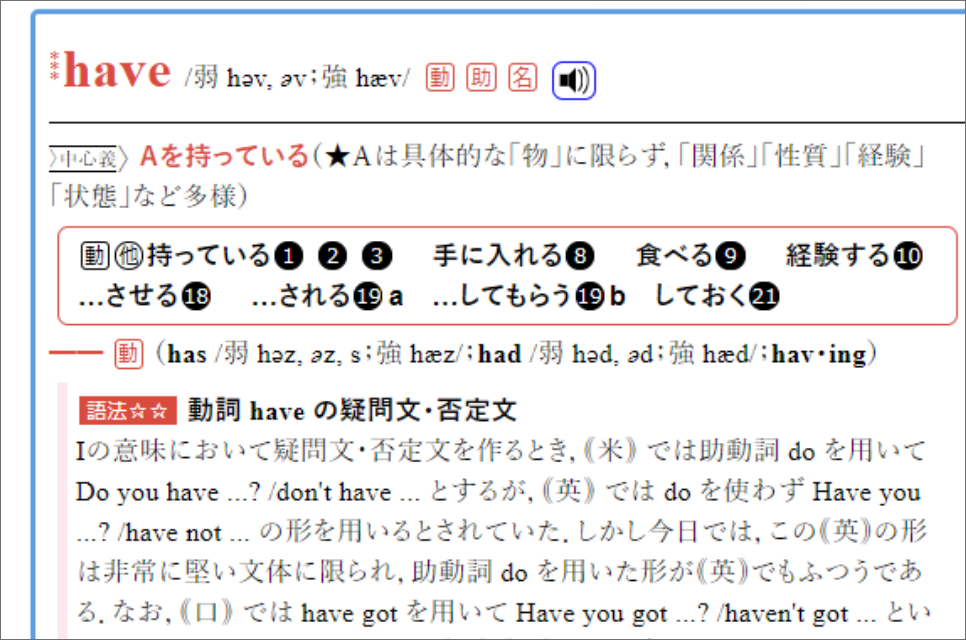Screen dimensions: 966x640
Task: Click the pronunciation /弱 həv, əv; 強 hæv/
Action: 297,78
